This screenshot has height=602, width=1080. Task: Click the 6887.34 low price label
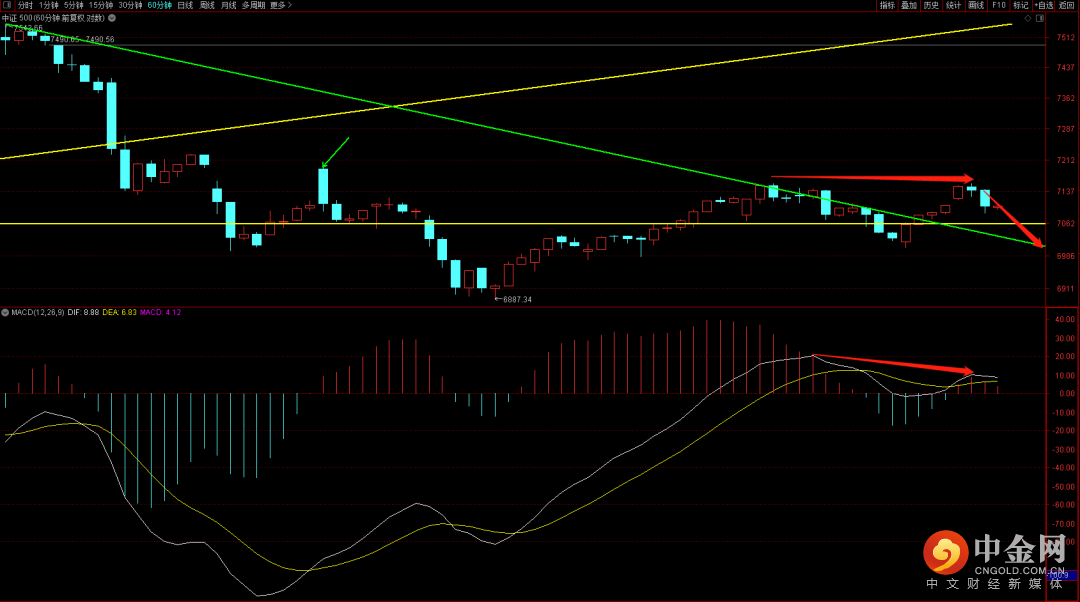[x=517, y=300]
